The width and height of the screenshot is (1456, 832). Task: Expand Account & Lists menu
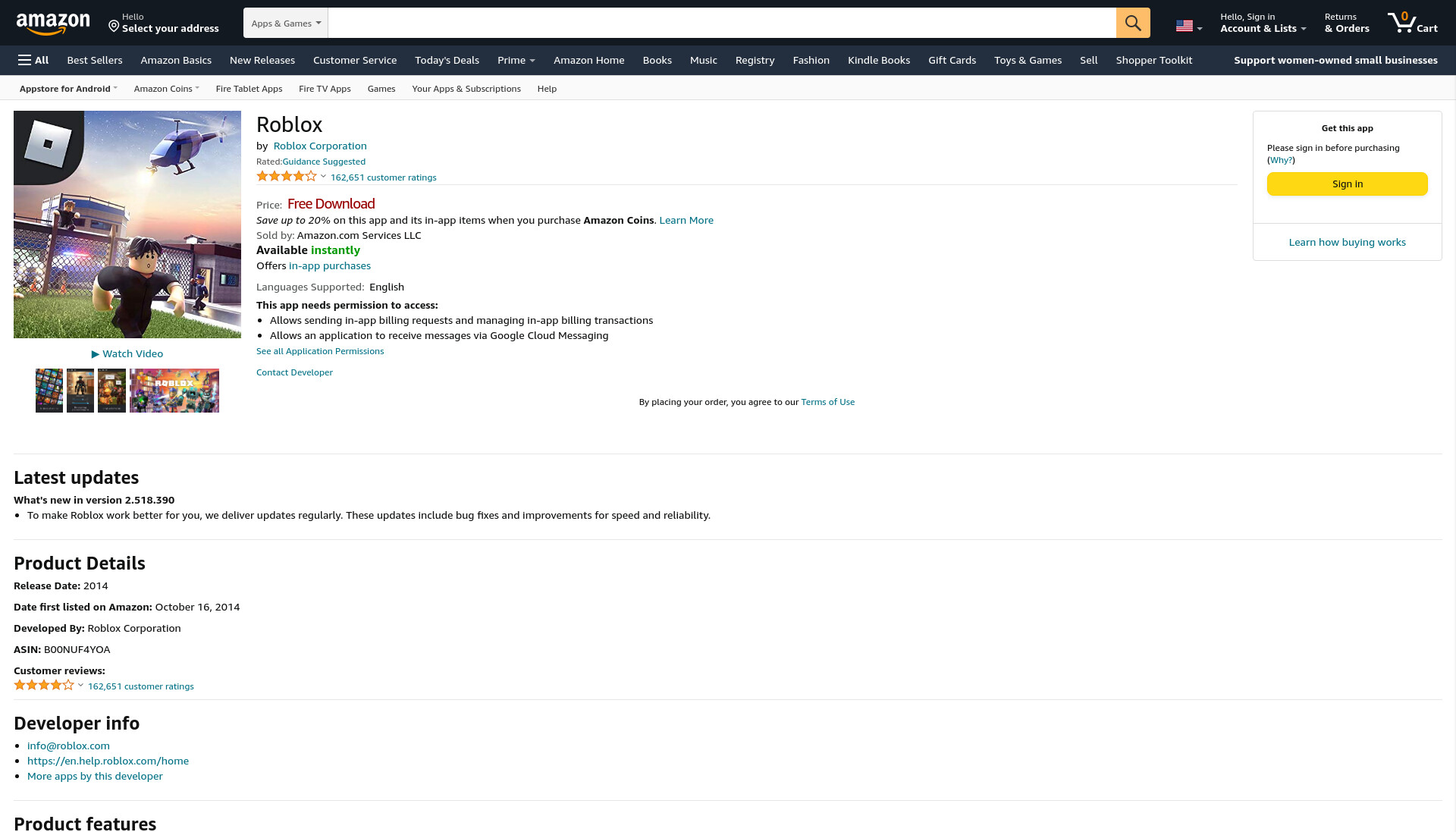pyautogui.click(x=1263, y=23)
